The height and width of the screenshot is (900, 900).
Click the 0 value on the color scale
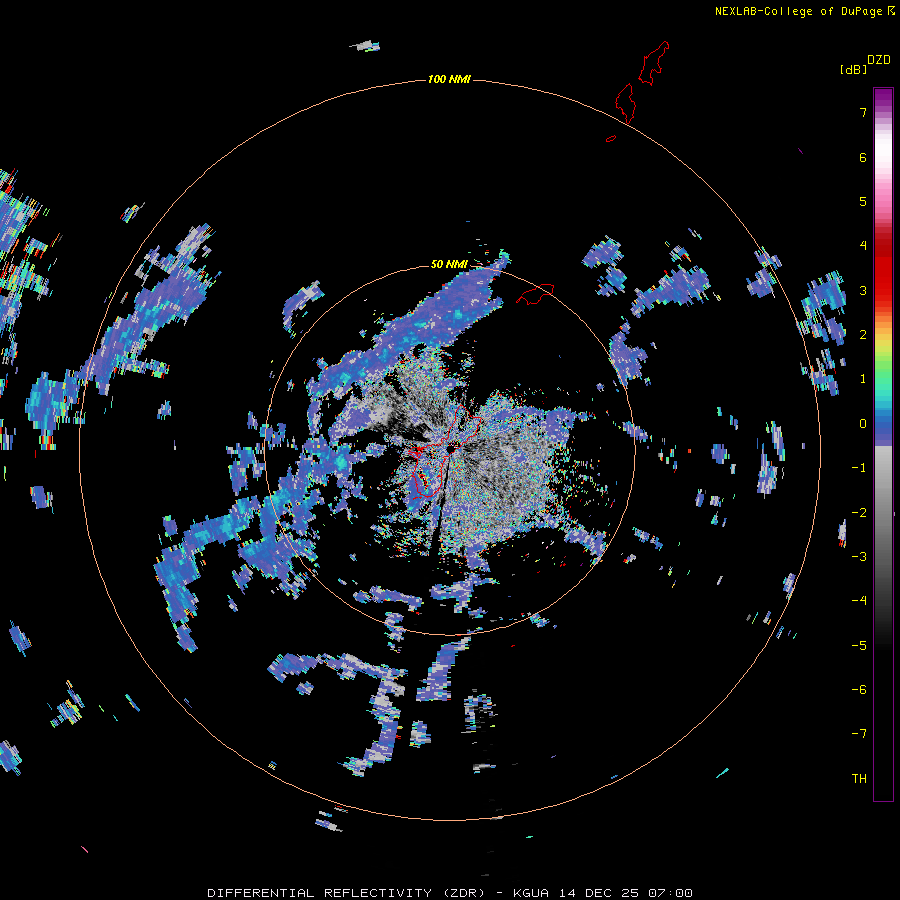[863, 424]
